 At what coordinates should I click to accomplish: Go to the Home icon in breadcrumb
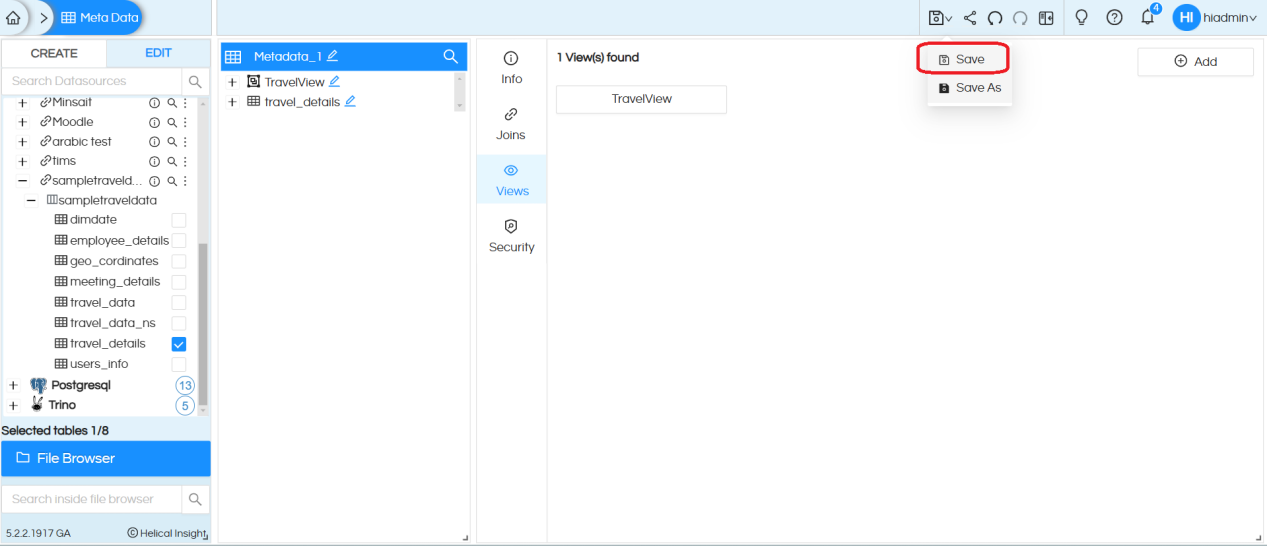13,18
